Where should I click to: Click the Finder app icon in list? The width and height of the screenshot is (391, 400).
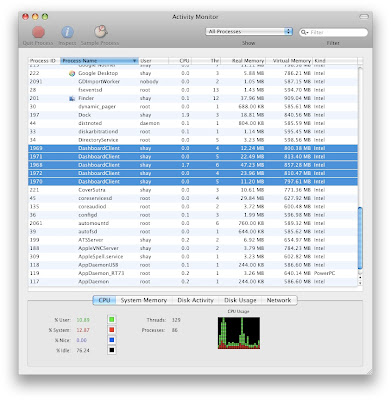(x=72, y=98)
